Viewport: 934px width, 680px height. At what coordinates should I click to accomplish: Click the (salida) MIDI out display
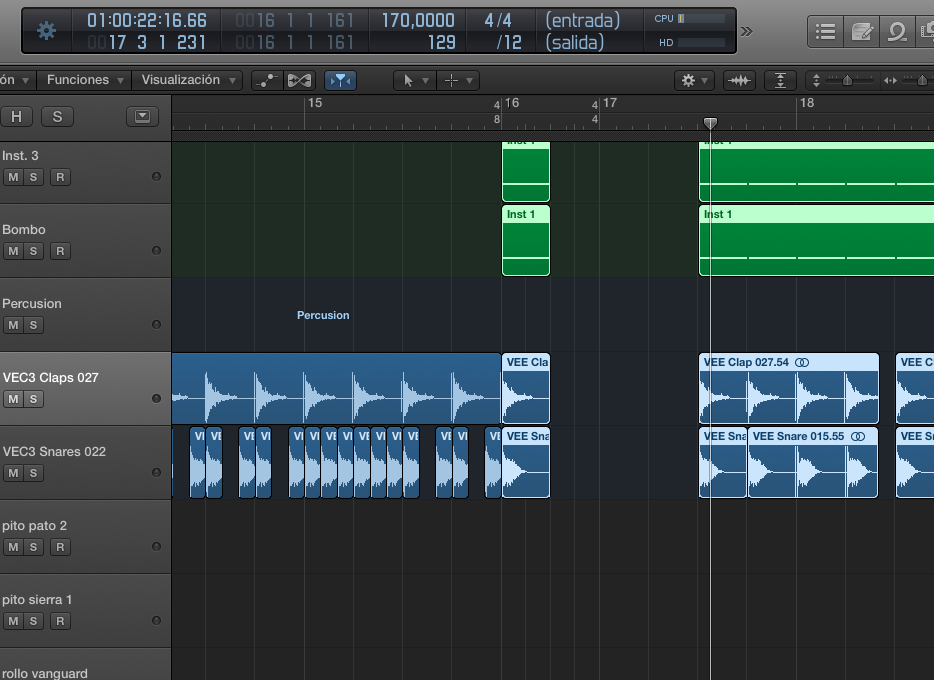coord(575,42)
